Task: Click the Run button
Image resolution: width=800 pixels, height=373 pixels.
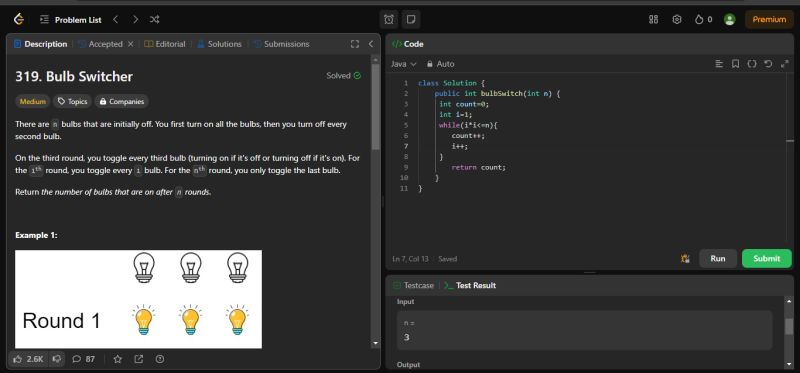Action: coord(718,258)
